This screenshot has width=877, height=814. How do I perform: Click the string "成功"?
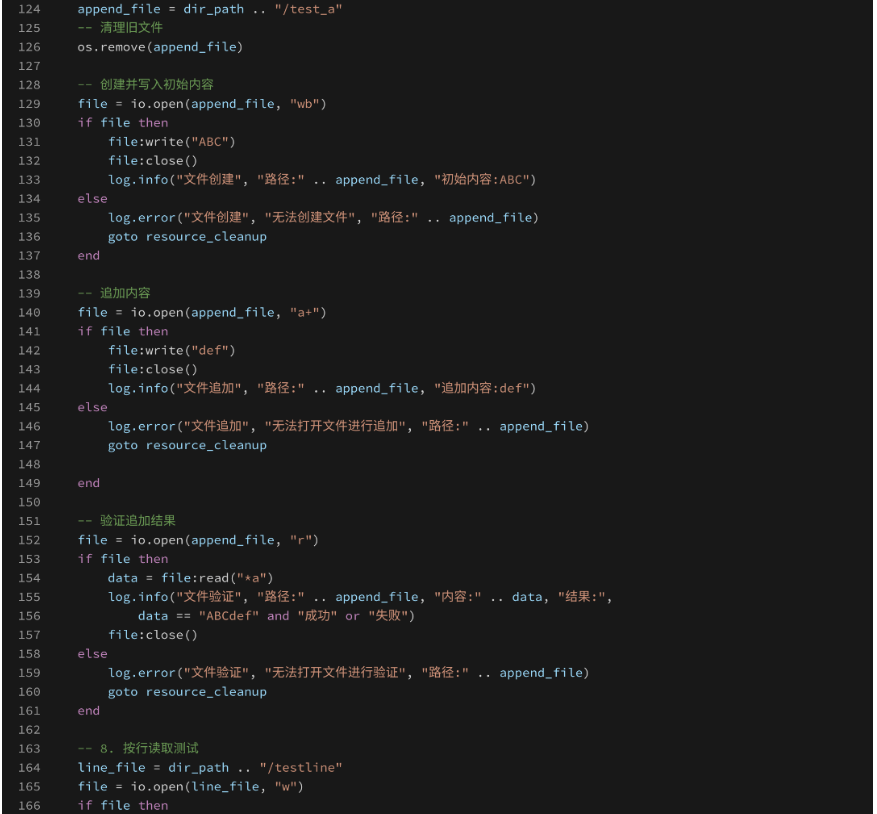click(317, 616)
